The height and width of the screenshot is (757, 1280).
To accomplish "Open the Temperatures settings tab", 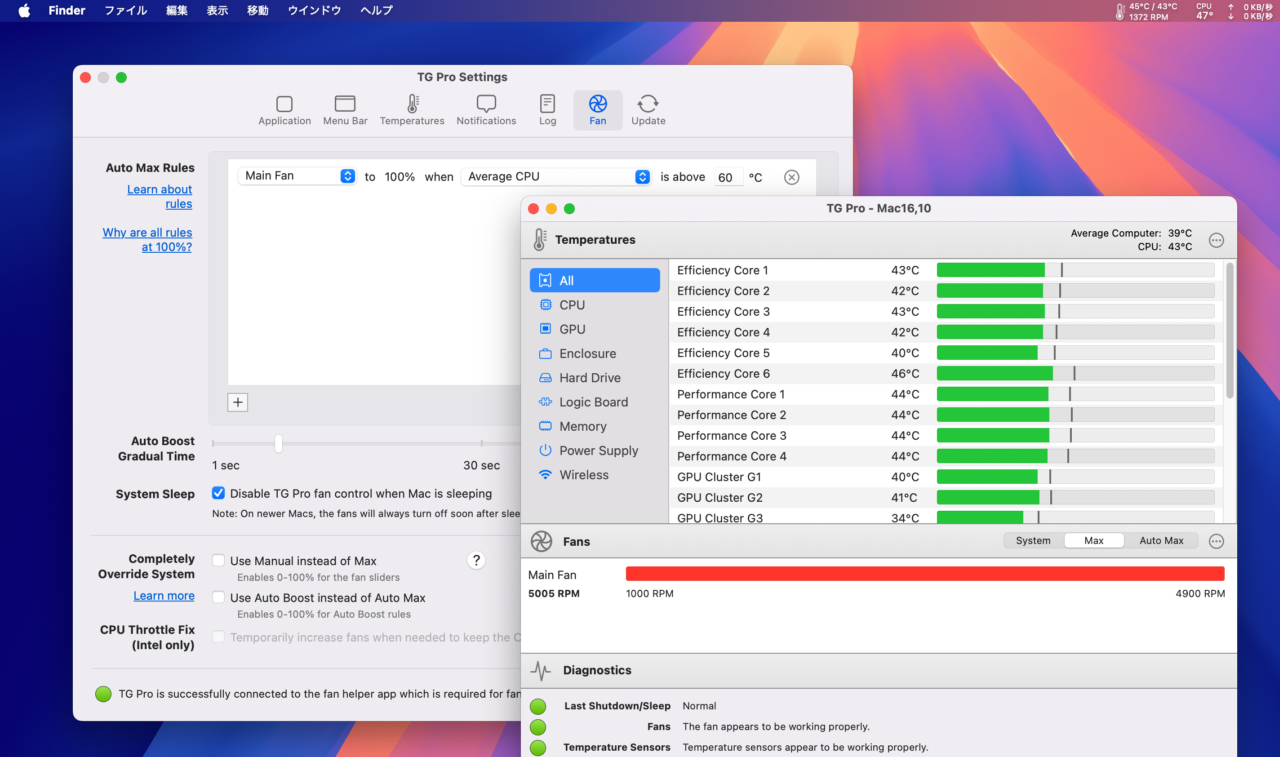I will 412,110.
